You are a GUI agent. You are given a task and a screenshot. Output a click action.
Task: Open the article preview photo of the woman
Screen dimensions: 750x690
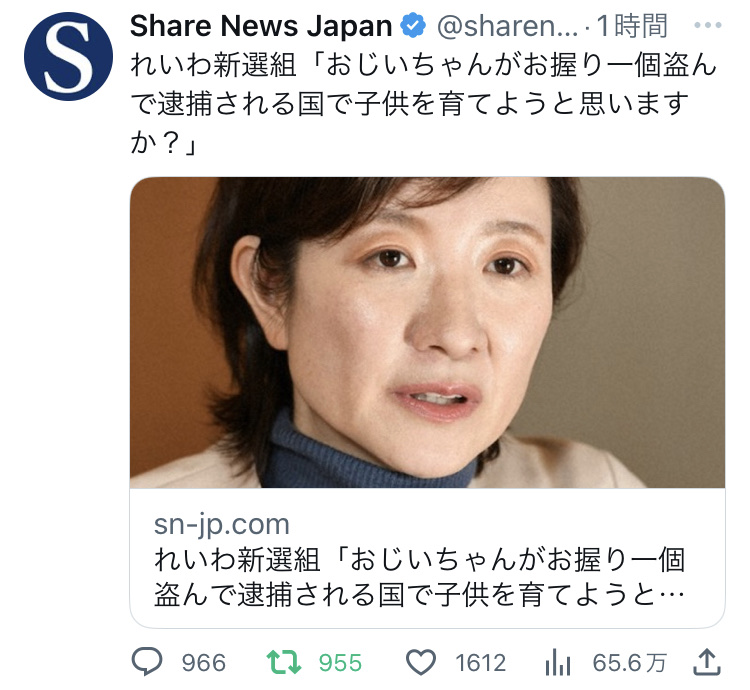[427, 332]
